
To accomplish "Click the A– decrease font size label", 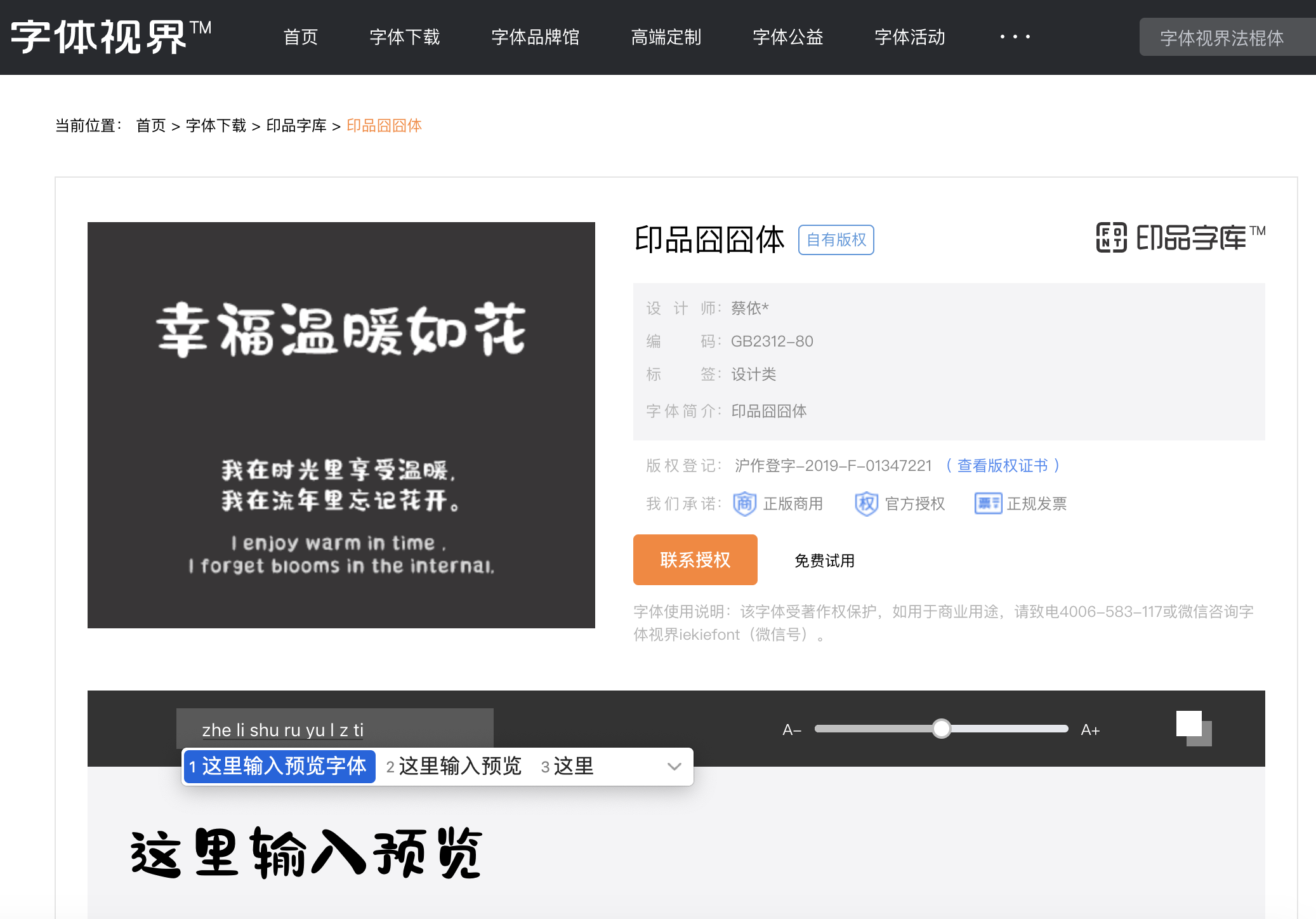I will tap(792, 730).
